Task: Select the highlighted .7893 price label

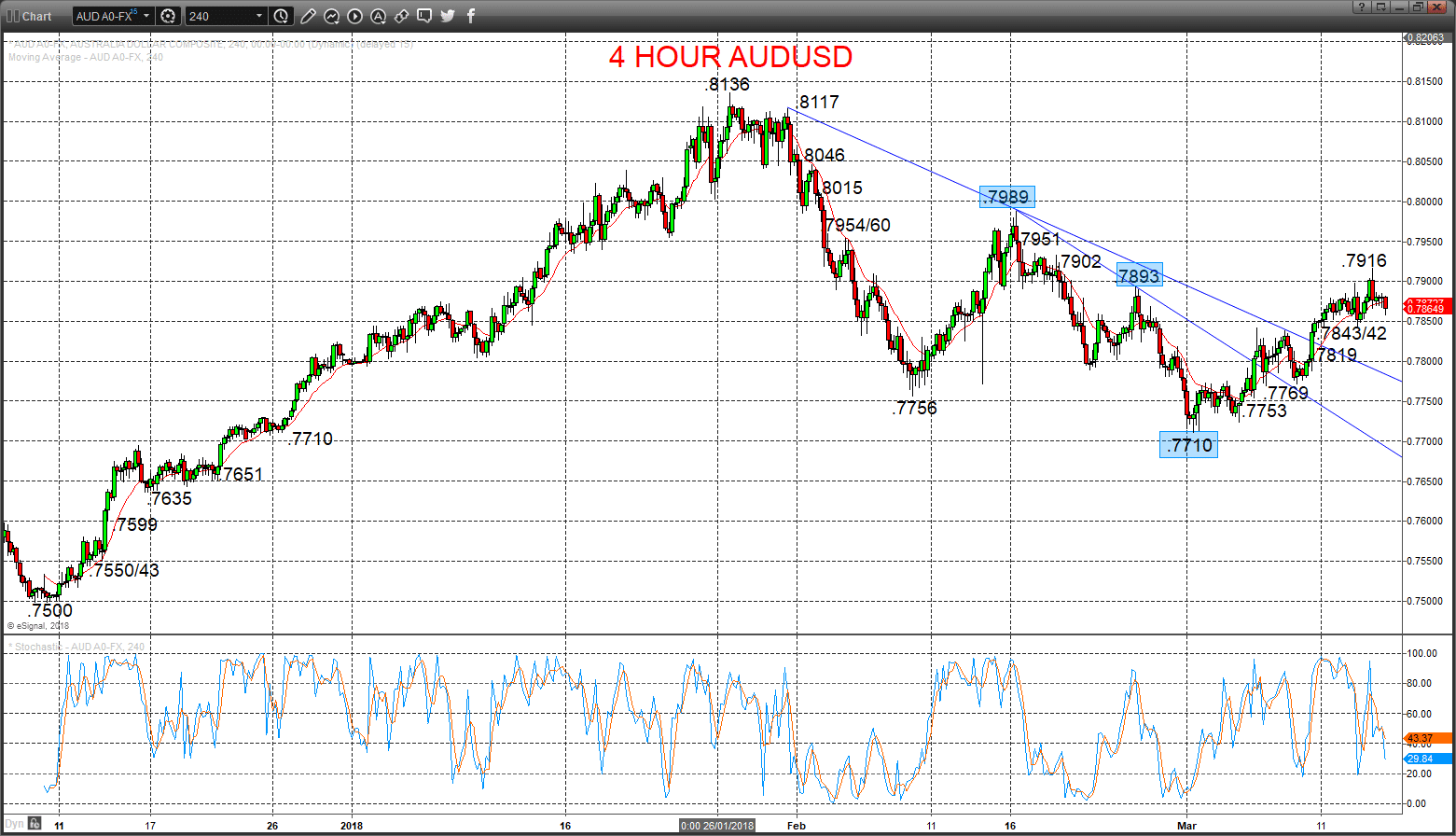Action: tap(1139, 275)
